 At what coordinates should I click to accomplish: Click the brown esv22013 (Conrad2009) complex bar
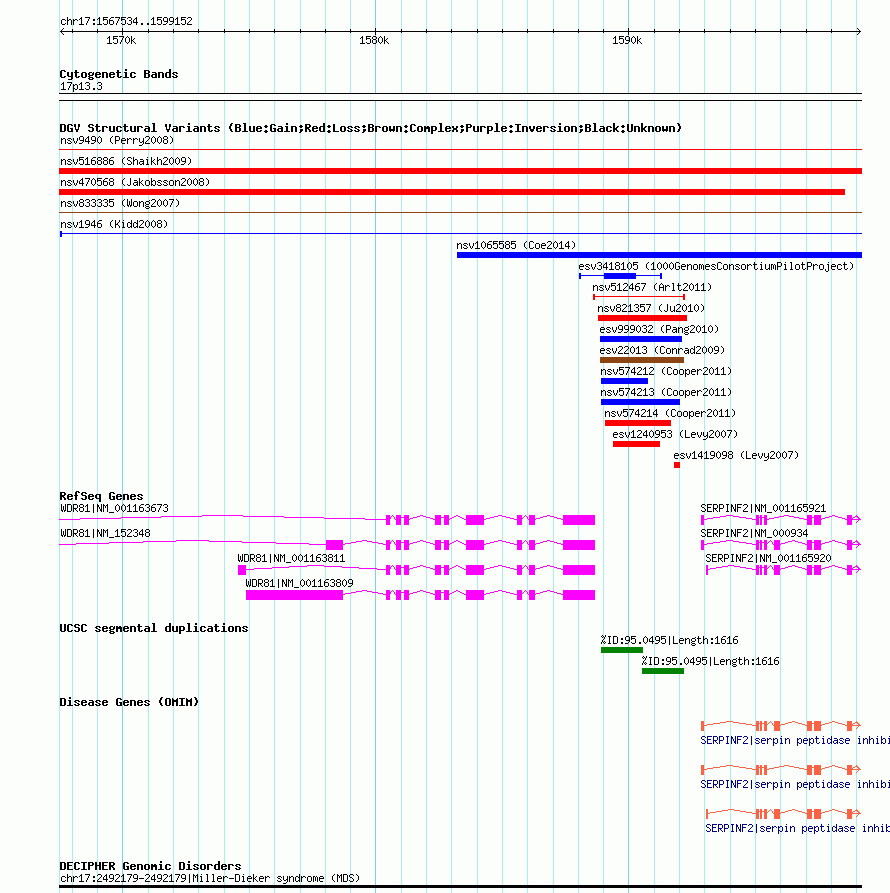(x=642, y=360)
